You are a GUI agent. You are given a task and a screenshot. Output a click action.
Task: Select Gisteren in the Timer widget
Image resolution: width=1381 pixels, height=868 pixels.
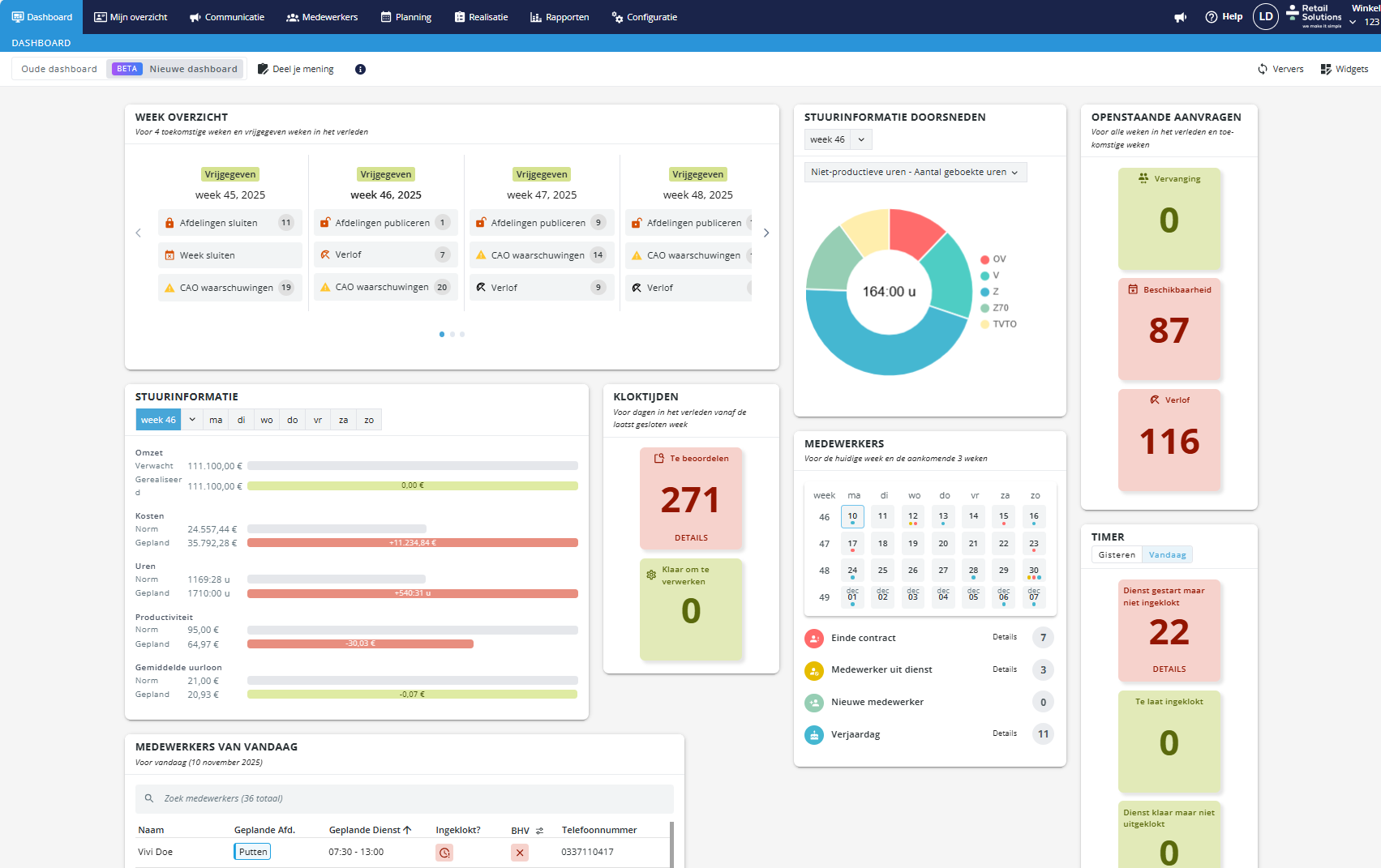point(1117,555)
